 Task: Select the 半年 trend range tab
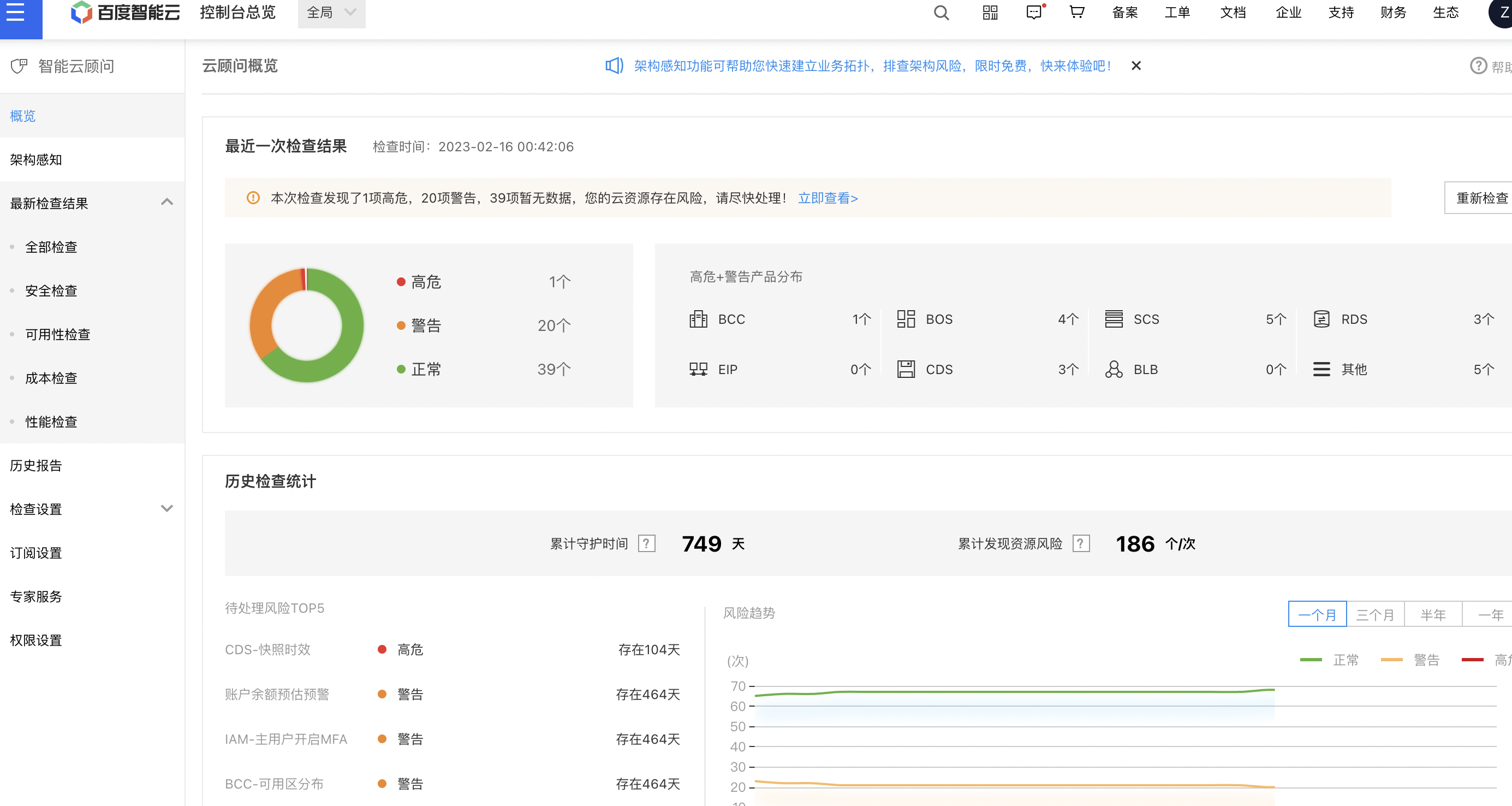point(1433,614)
